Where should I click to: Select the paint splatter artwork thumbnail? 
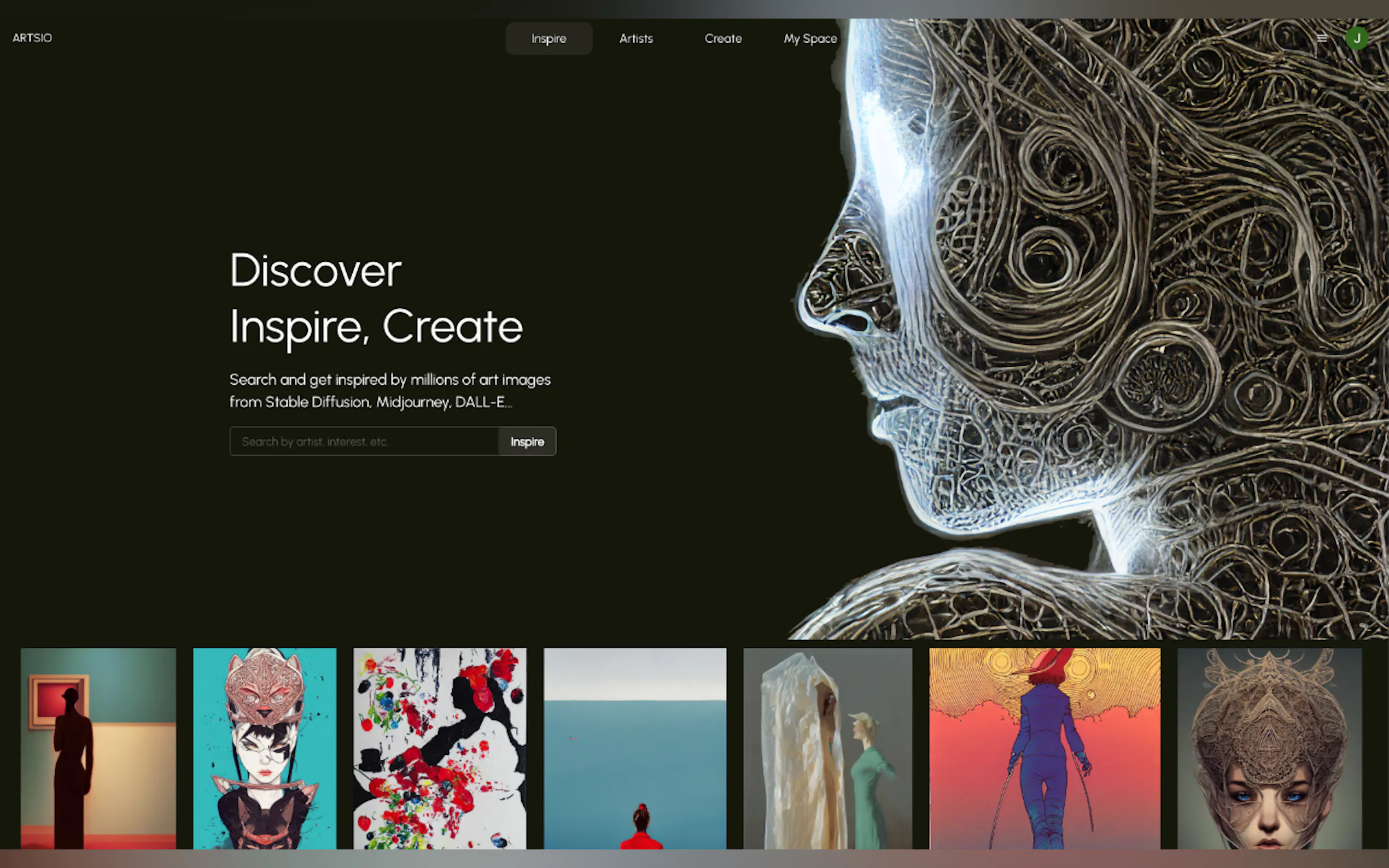[439, 748]
